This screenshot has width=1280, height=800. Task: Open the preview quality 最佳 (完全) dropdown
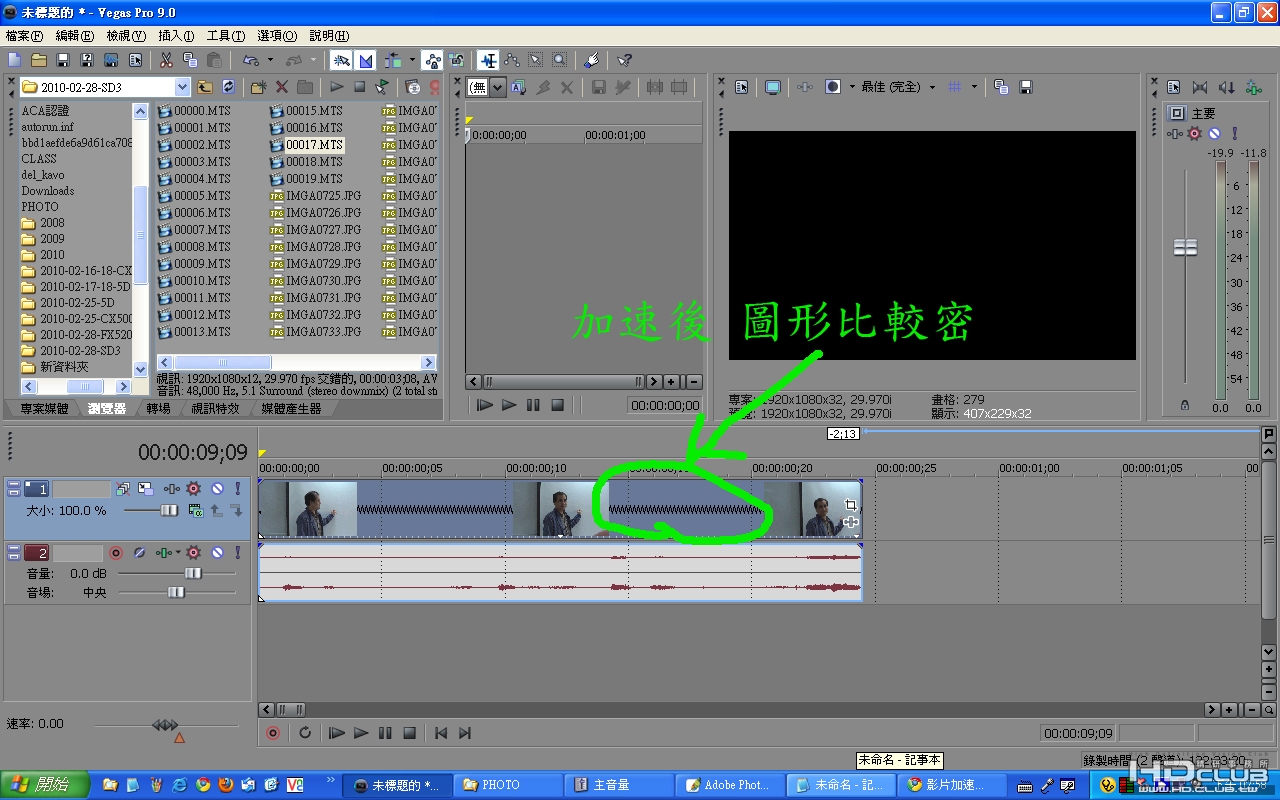pos(932,87)
